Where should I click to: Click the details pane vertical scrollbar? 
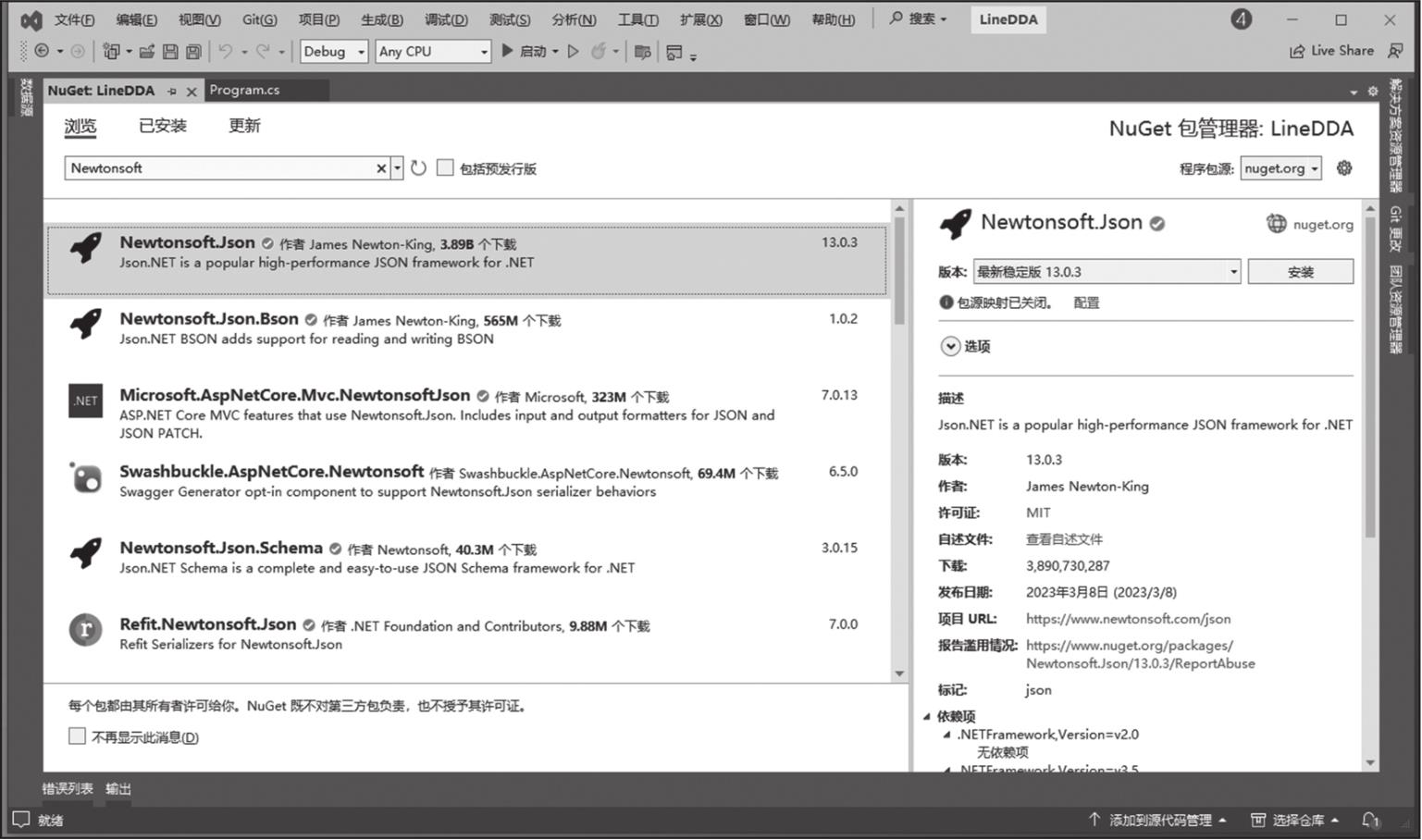[1370, 377]
